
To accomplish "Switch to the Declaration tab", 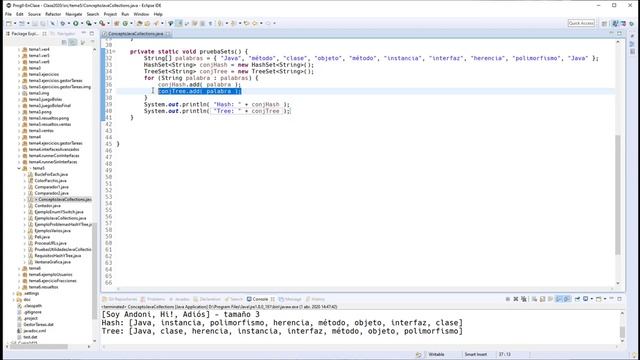I will tap(207, 299).
